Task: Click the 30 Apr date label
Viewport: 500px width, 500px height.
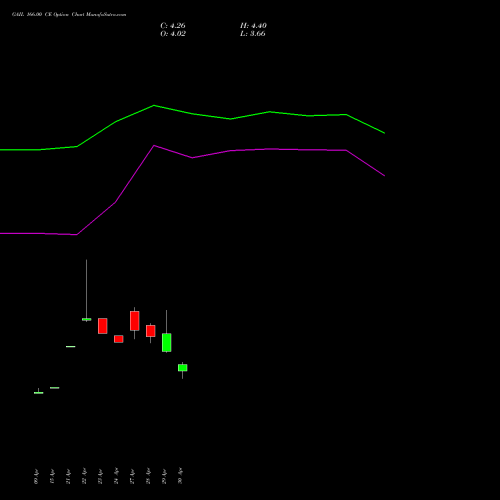Action: tap(180, 476)
